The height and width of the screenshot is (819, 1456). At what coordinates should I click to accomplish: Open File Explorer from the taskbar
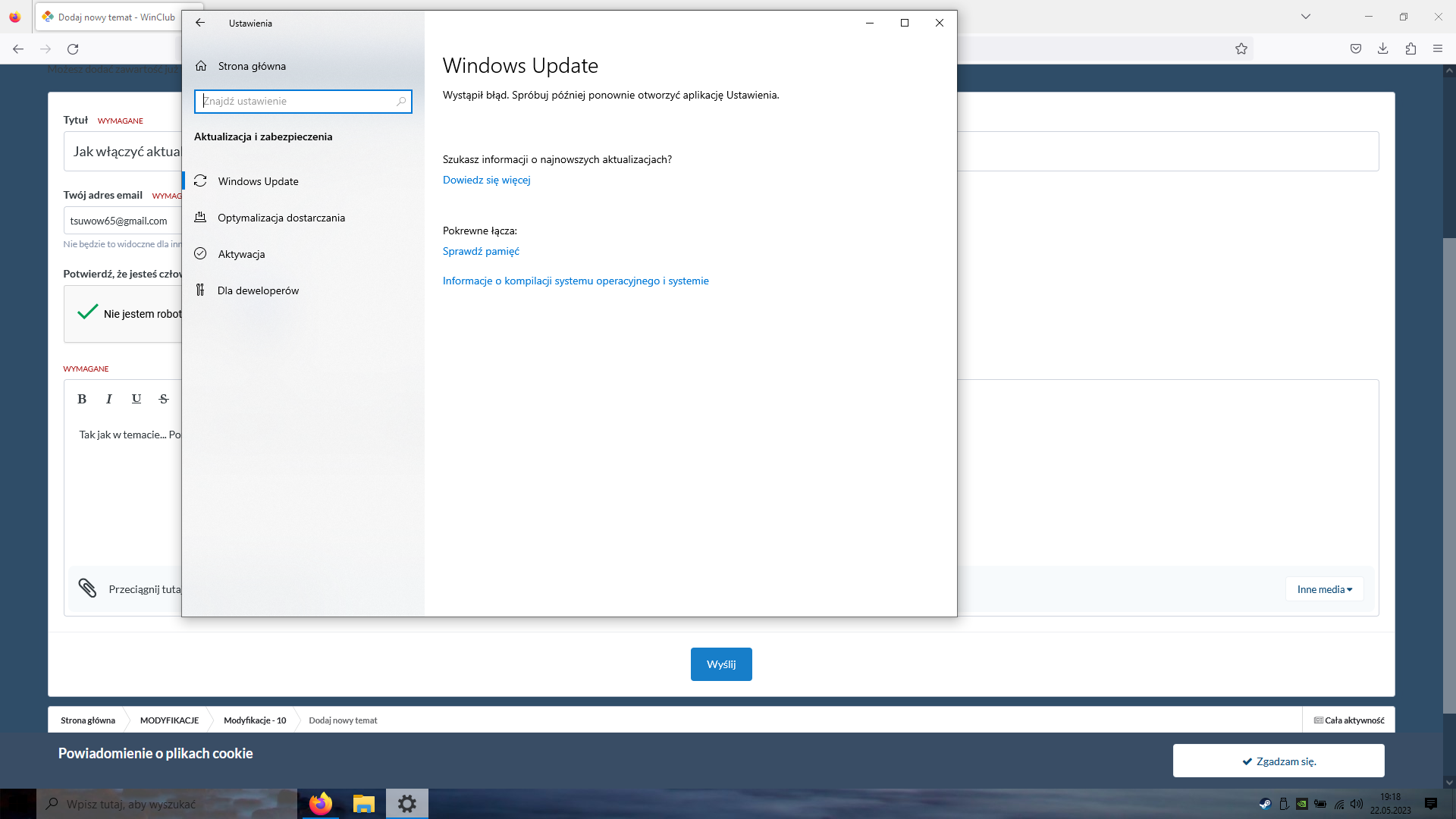click(x=364, y=804)
